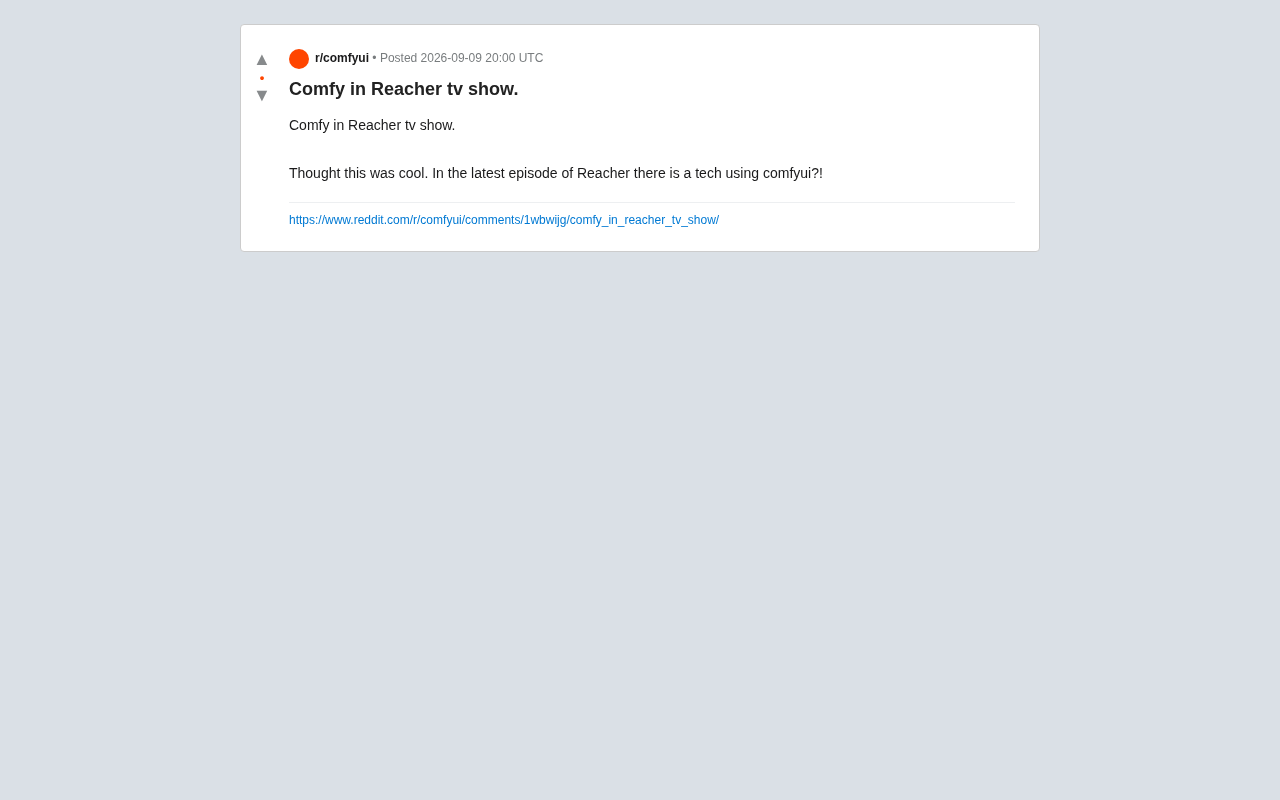Click the orange r/comfyui community avatar
This screenshot has height=800, width=1280.
pos(299,59)
